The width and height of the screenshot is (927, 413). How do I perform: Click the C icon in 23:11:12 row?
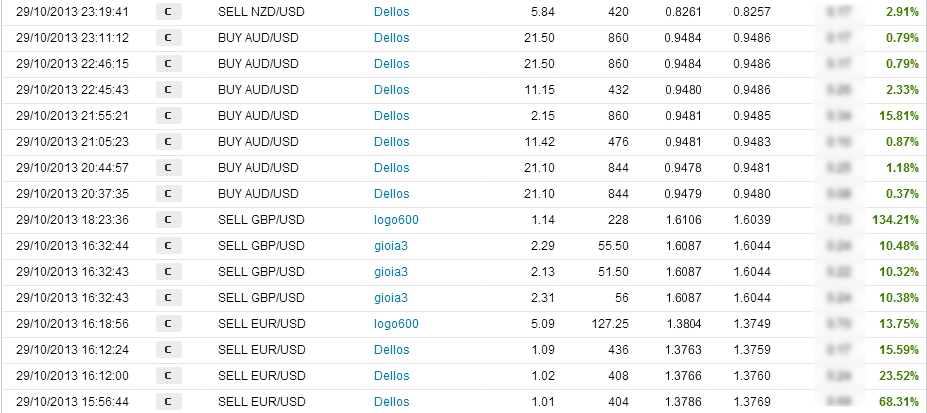pyautogui.click(x=168, y=38)
